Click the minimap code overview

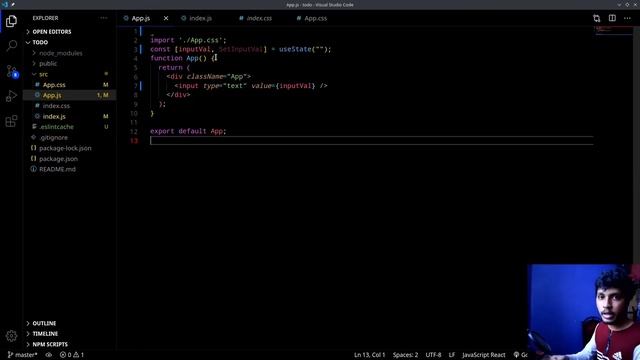click(x=614, y=31)
